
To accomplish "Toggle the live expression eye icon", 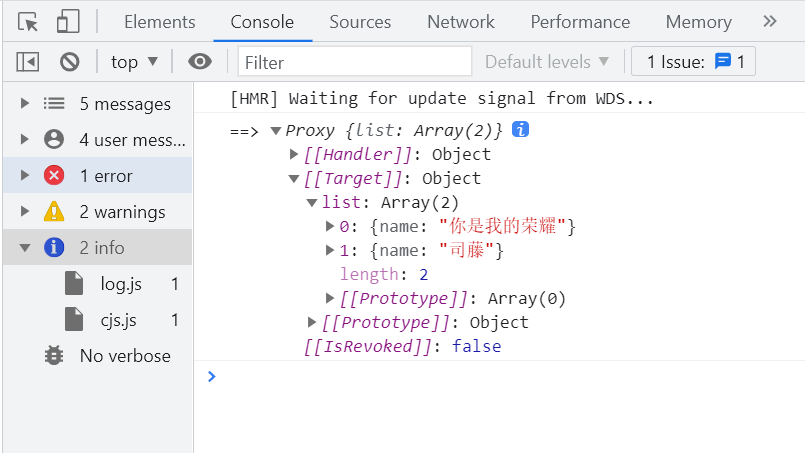I will click(200, 62).
